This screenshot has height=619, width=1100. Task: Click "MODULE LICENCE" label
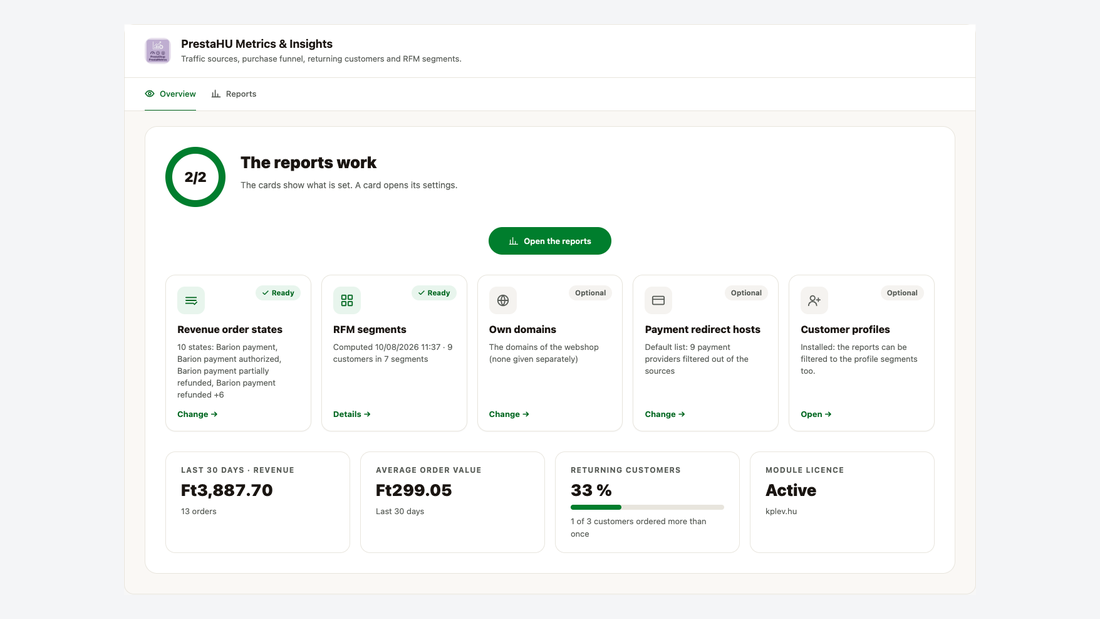(805, 470)
